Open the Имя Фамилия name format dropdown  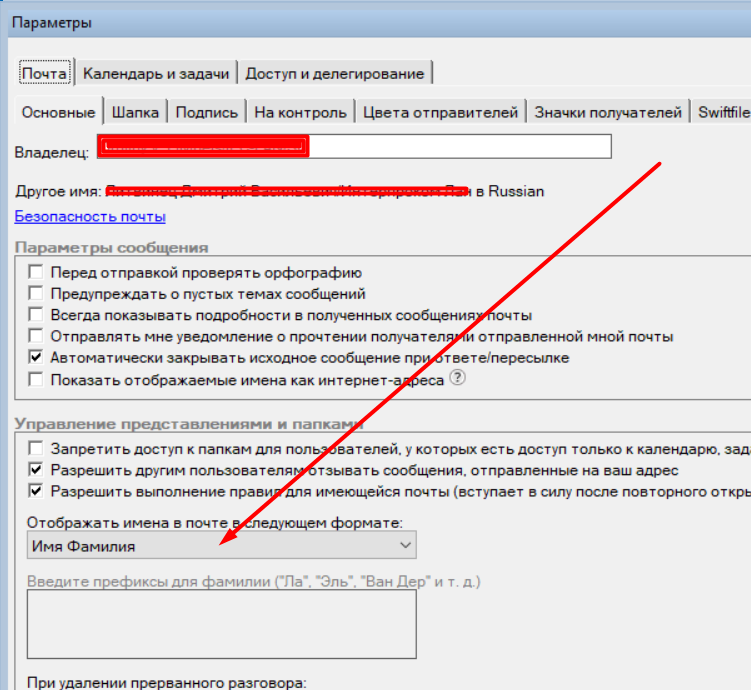click(x=221, y=545)
